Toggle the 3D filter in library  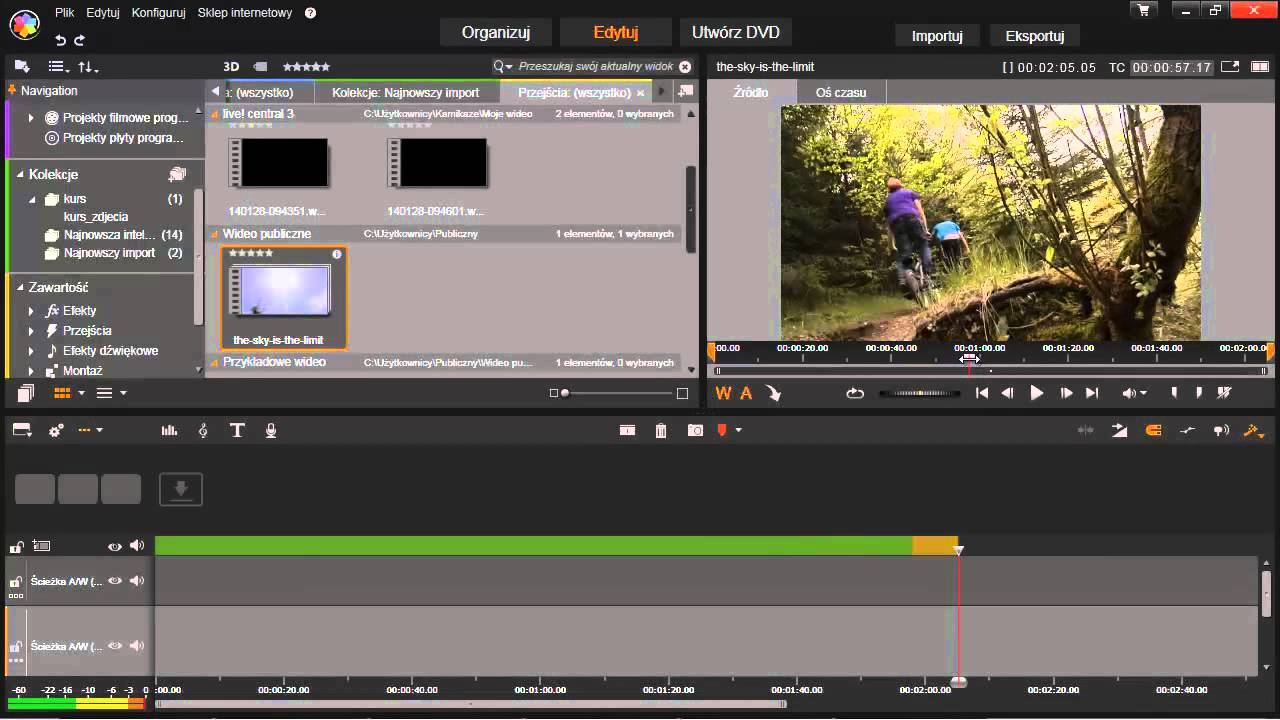click(x=231, y=66)
